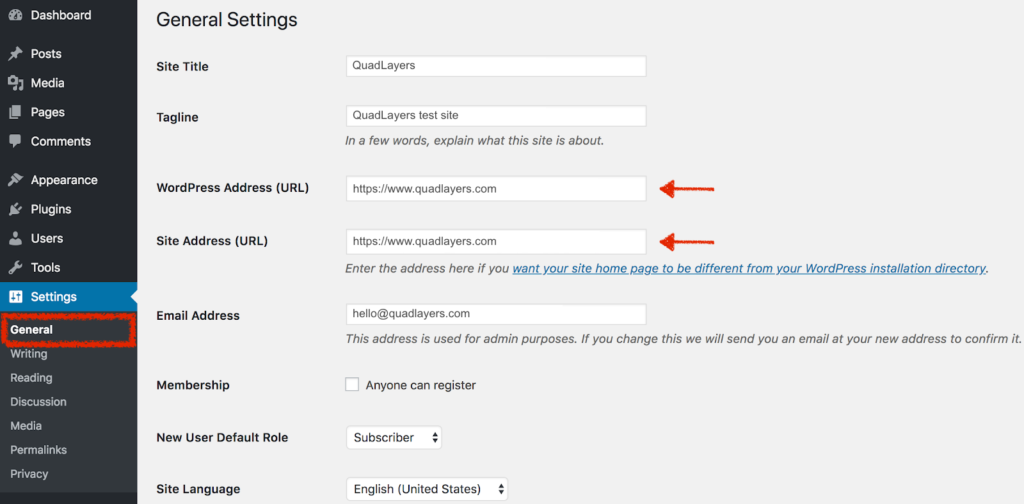Open the Site Language dropdown
Viewport: 1024px width, 504px height.
427,489
